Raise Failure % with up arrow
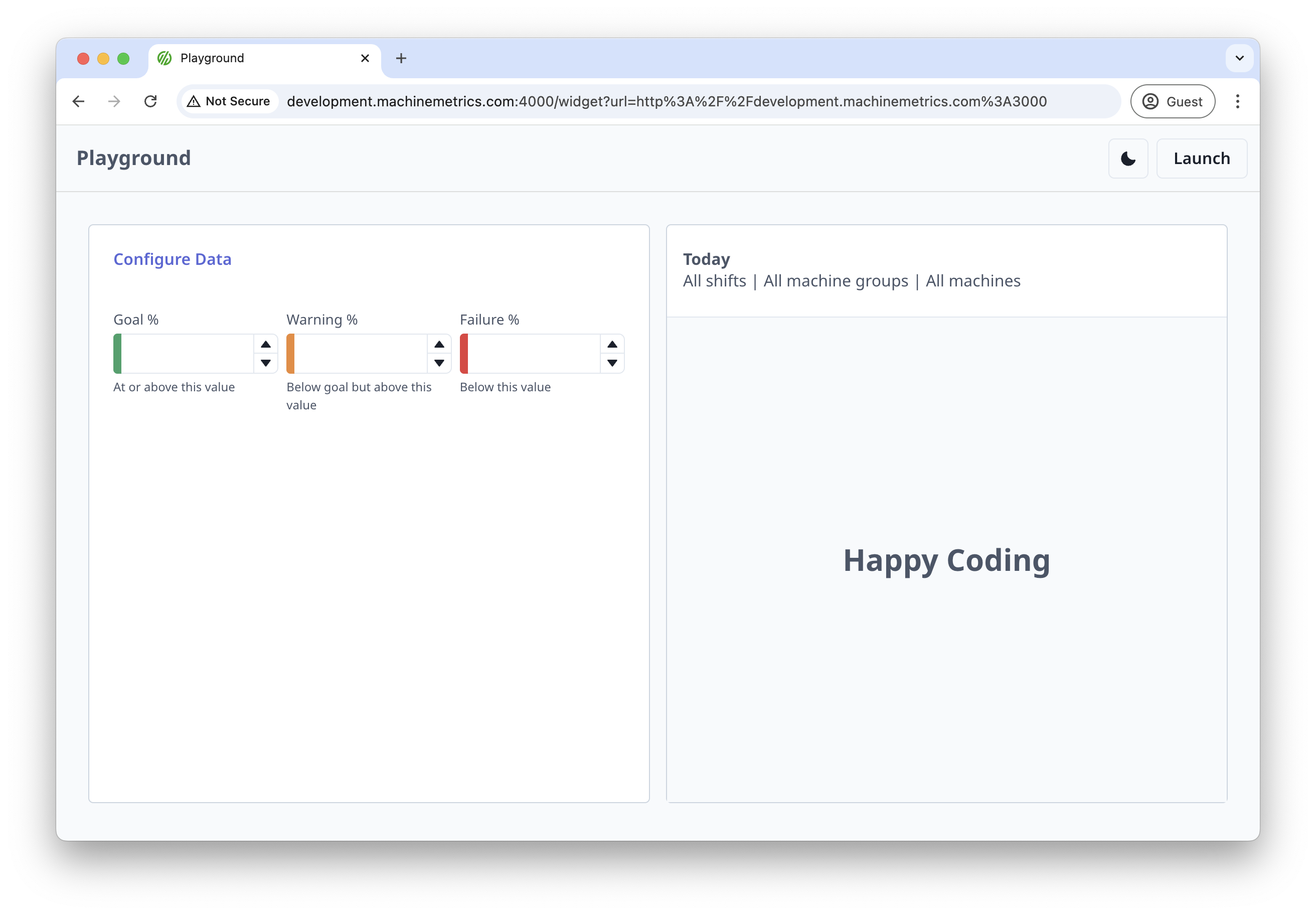Viewport: 1316px width, 915px height. pos(612,345)
